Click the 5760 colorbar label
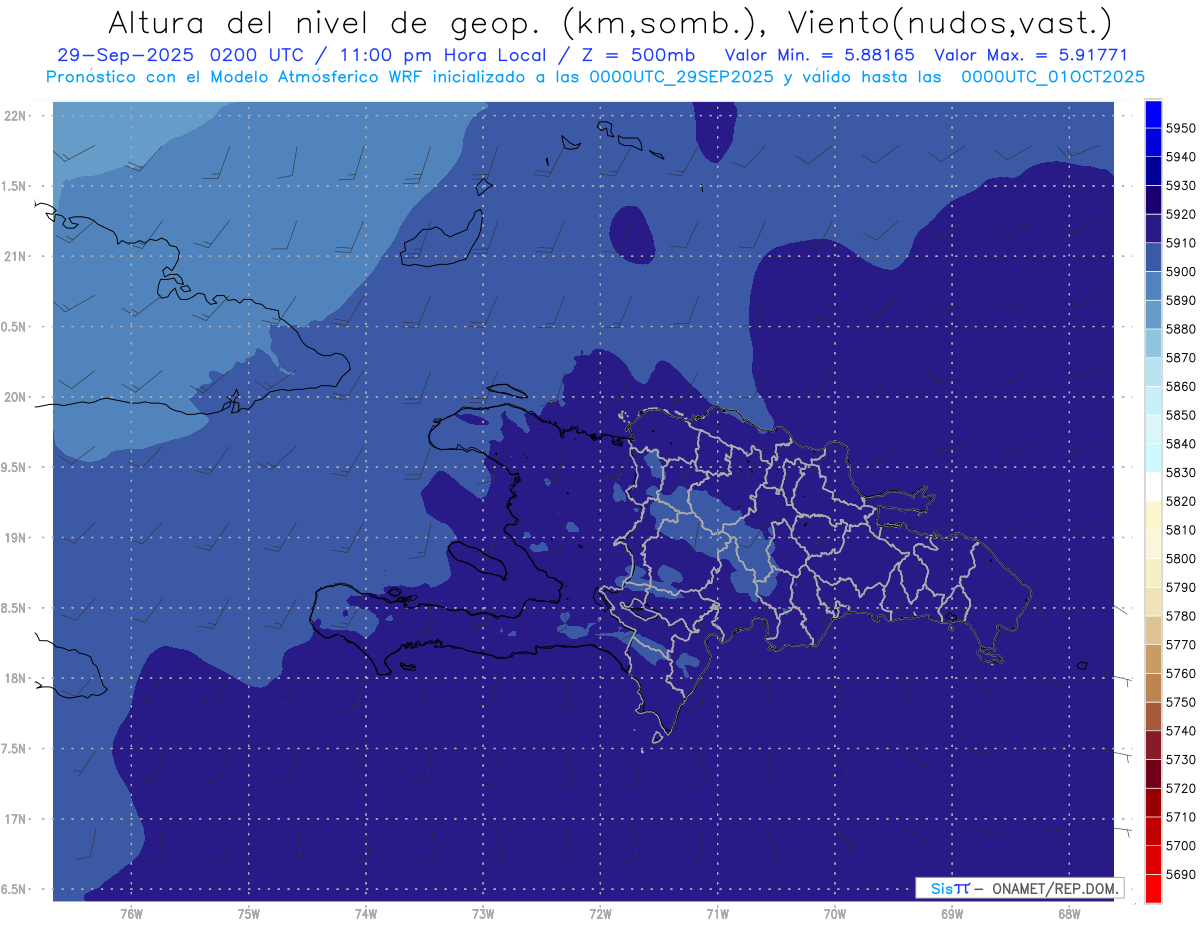Screen dimensions: 1200x927 (x=1180, y=673)
